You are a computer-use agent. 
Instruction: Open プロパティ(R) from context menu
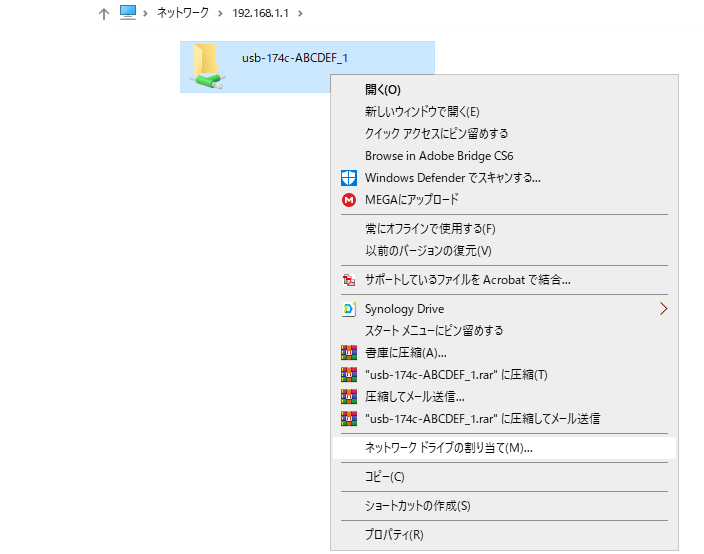click(x=504, y=535)
